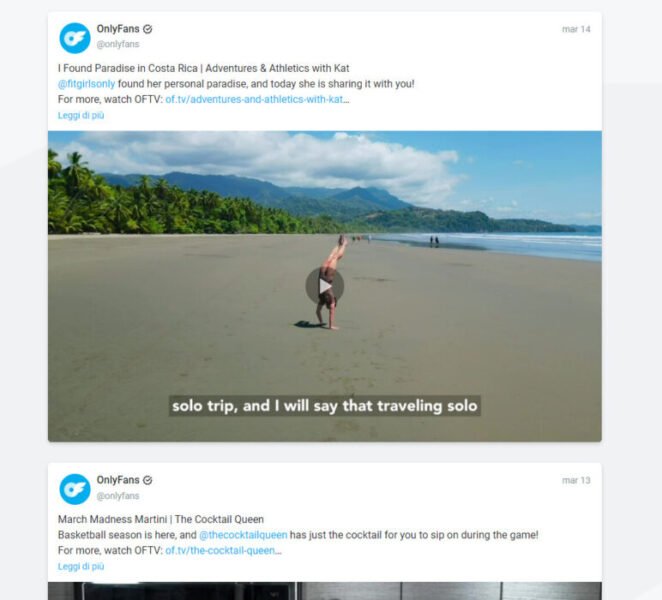Follow the of.tv/the-cocktail-queen link
Viewport: 662px width, 600px height.
(x=223, y=551)
